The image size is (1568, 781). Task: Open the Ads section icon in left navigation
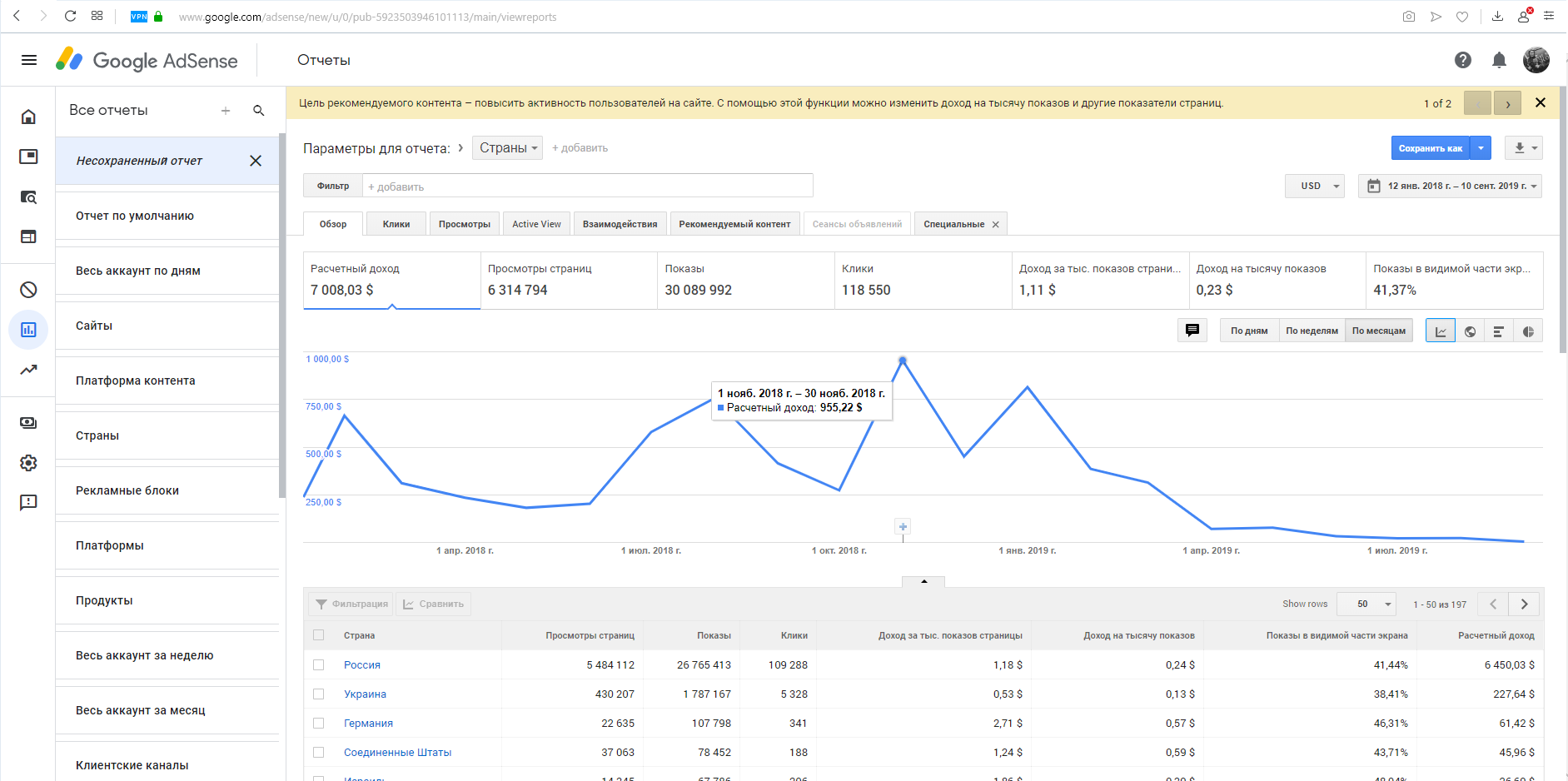(28, 157)
